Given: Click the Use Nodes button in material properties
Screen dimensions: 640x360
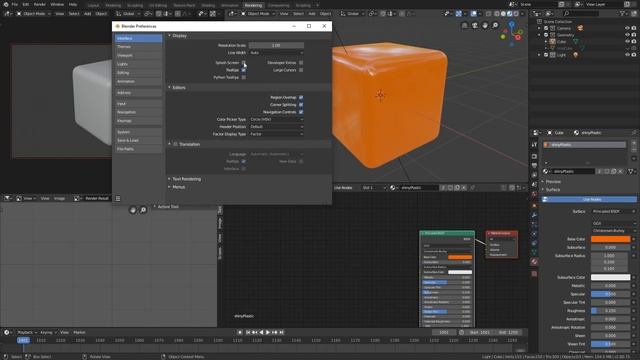Looking at the screenshot, I should (x=589, y=199).
